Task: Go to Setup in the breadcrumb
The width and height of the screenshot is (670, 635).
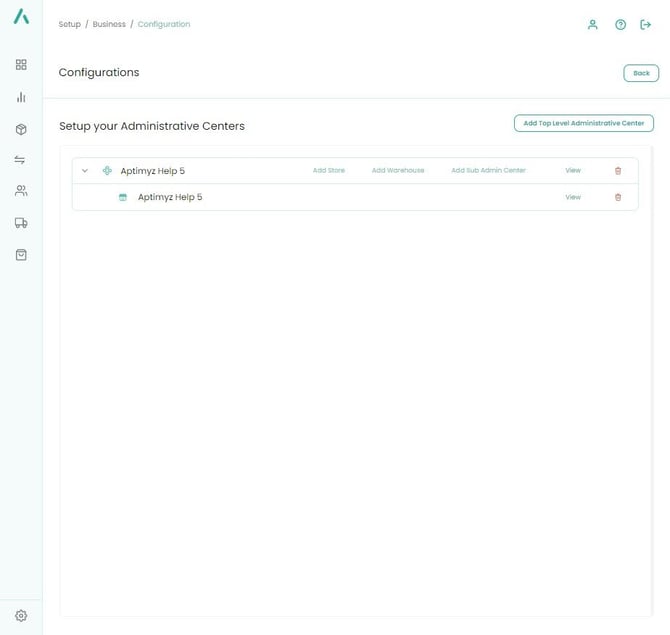Action: (69, 24)
